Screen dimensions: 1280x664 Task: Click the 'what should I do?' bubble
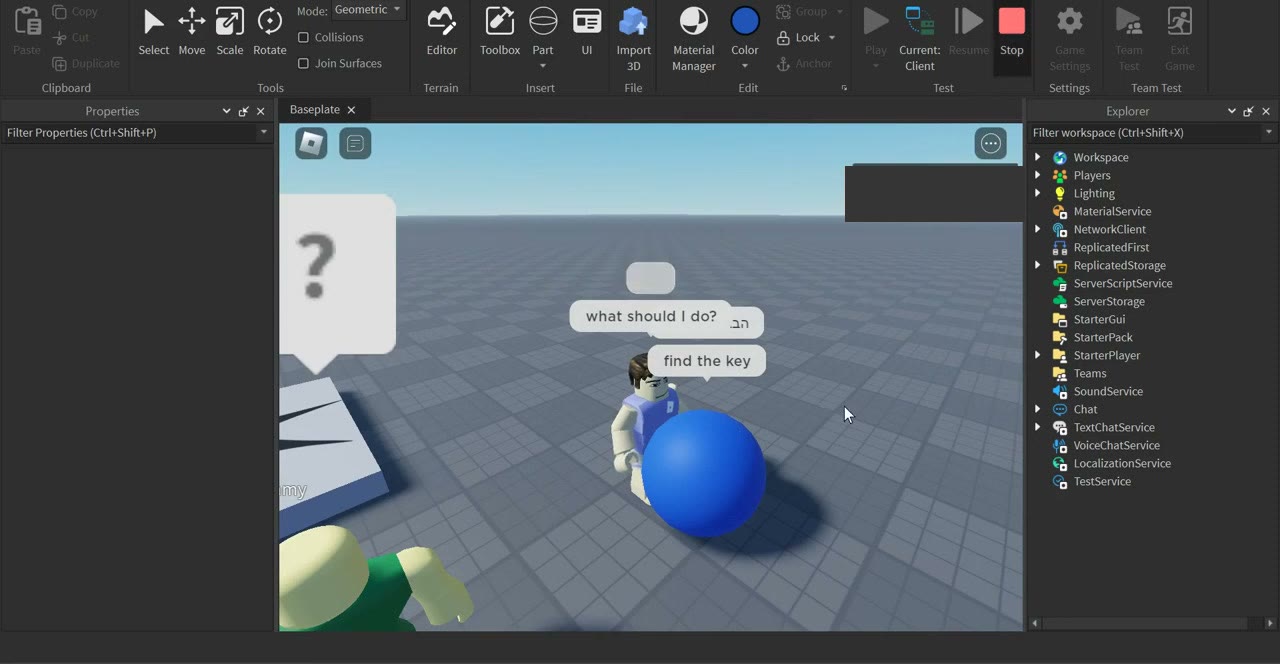pos(651,316)
